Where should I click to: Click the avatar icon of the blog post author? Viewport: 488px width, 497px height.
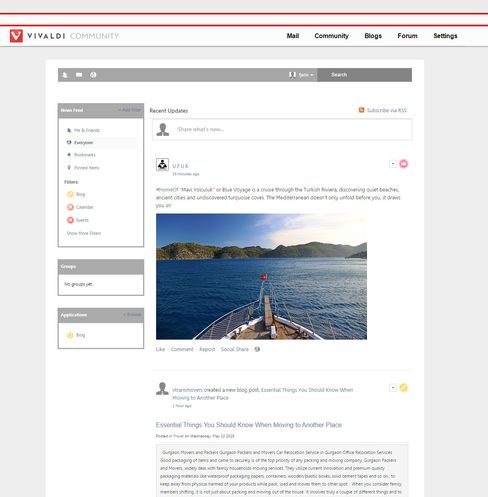(162, 389)
